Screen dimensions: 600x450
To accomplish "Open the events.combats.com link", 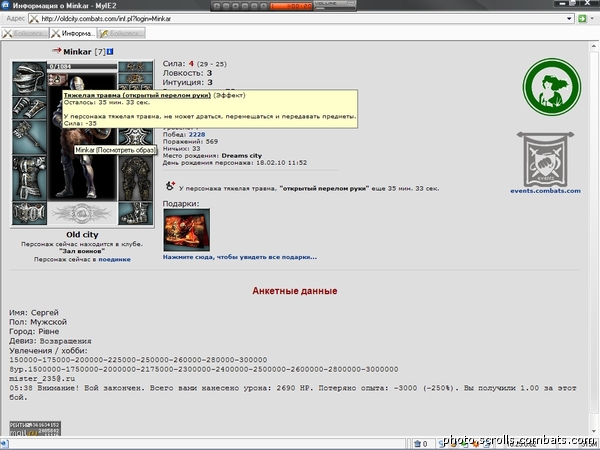I will [x=545, y=191].
